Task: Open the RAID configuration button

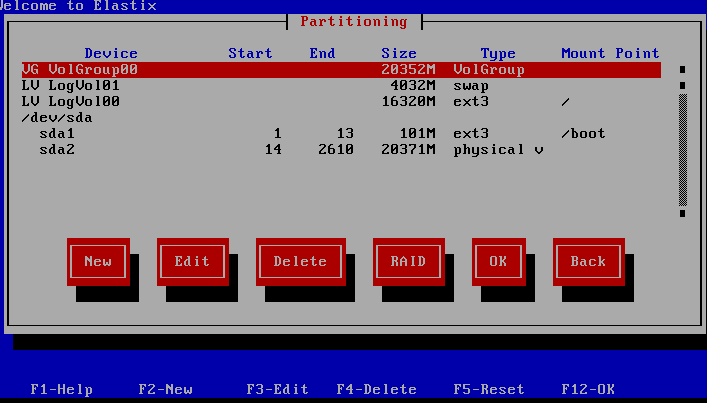Action: coord(409,261)
